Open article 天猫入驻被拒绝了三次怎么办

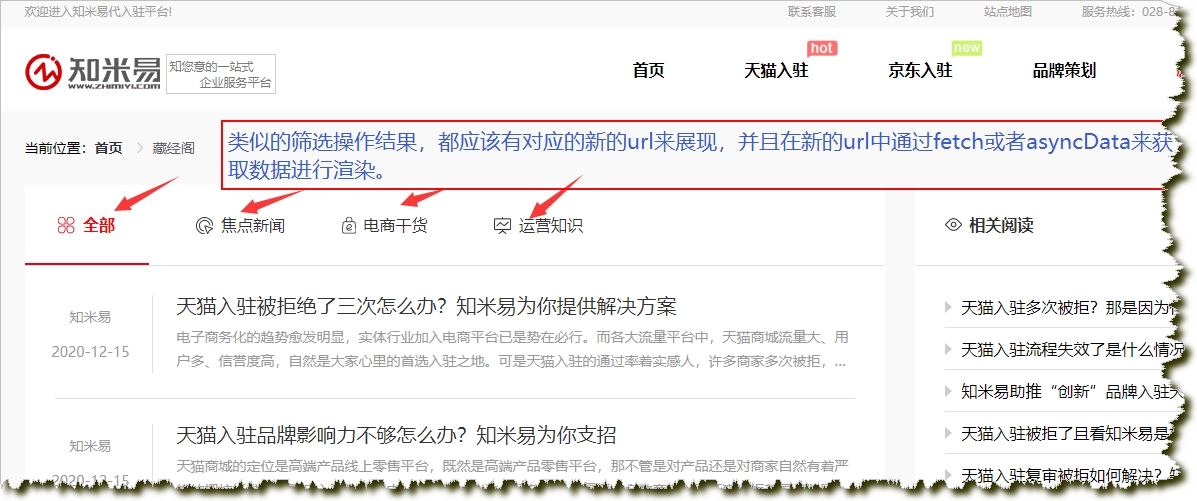427,306
